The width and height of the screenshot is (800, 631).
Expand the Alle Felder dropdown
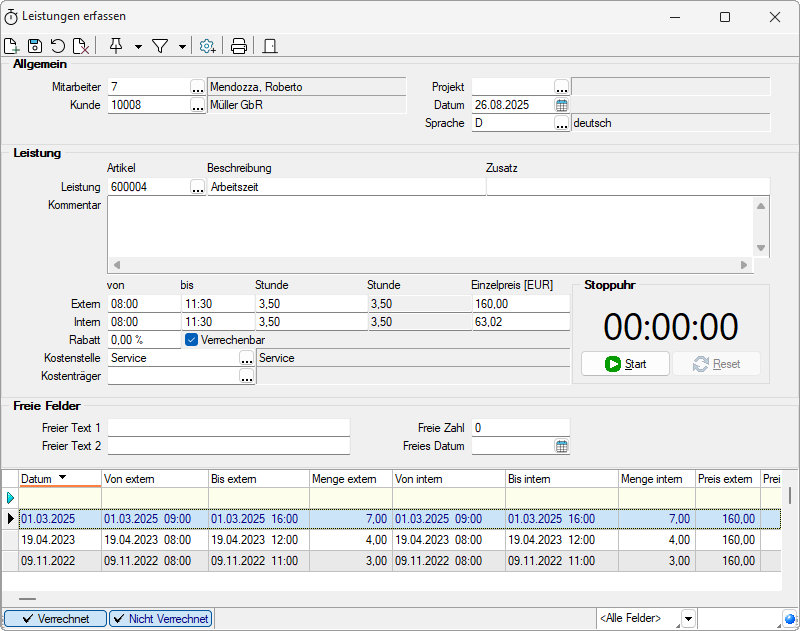(688, 619)
